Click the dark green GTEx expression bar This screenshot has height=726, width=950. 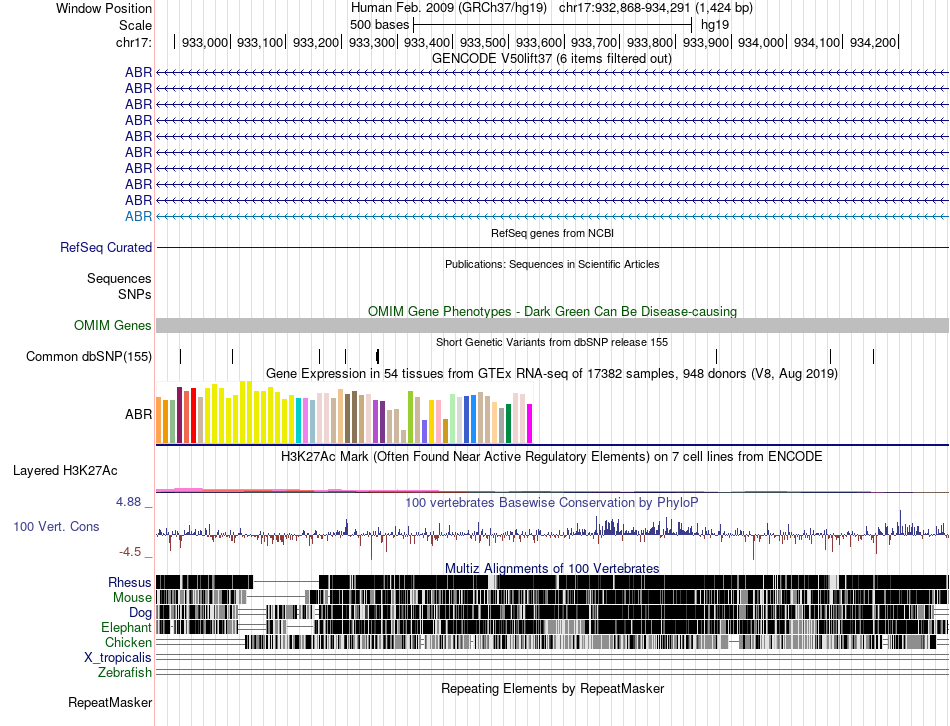508,424
